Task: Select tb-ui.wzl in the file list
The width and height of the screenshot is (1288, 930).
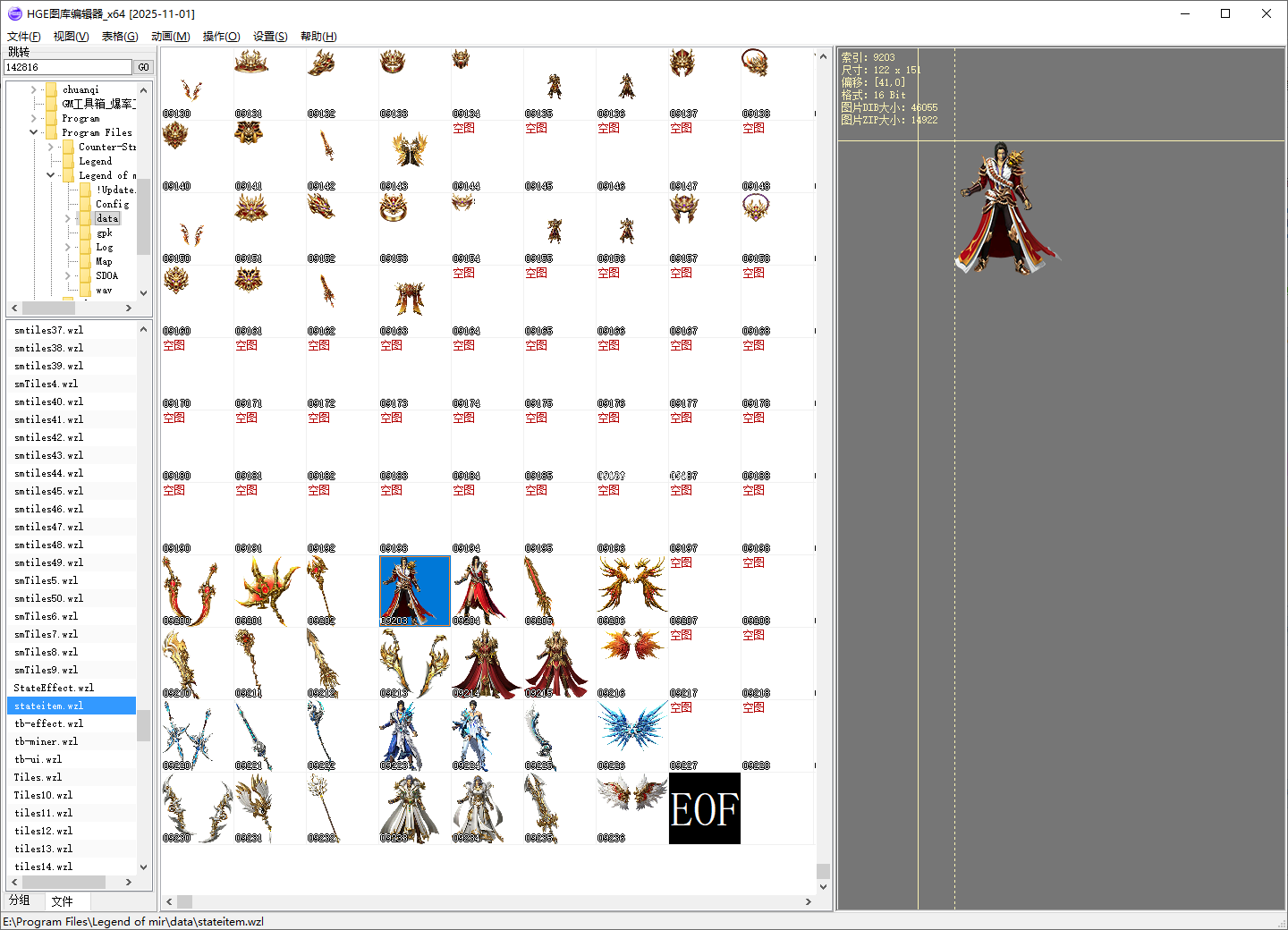Action: click(x=72, y=759)
